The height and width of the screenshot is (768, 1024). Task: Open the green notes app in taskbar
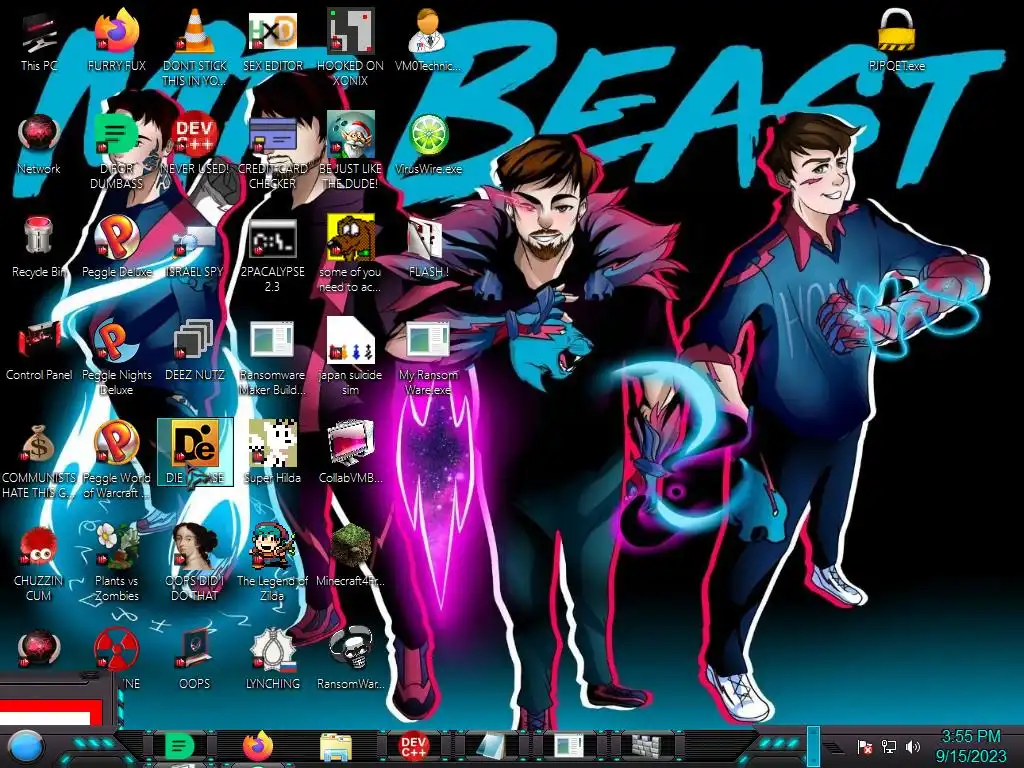179,746
